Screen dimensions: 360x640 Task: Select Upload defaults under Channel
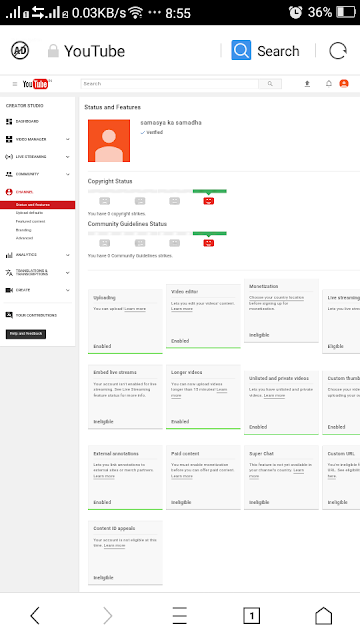coord(29,213)
